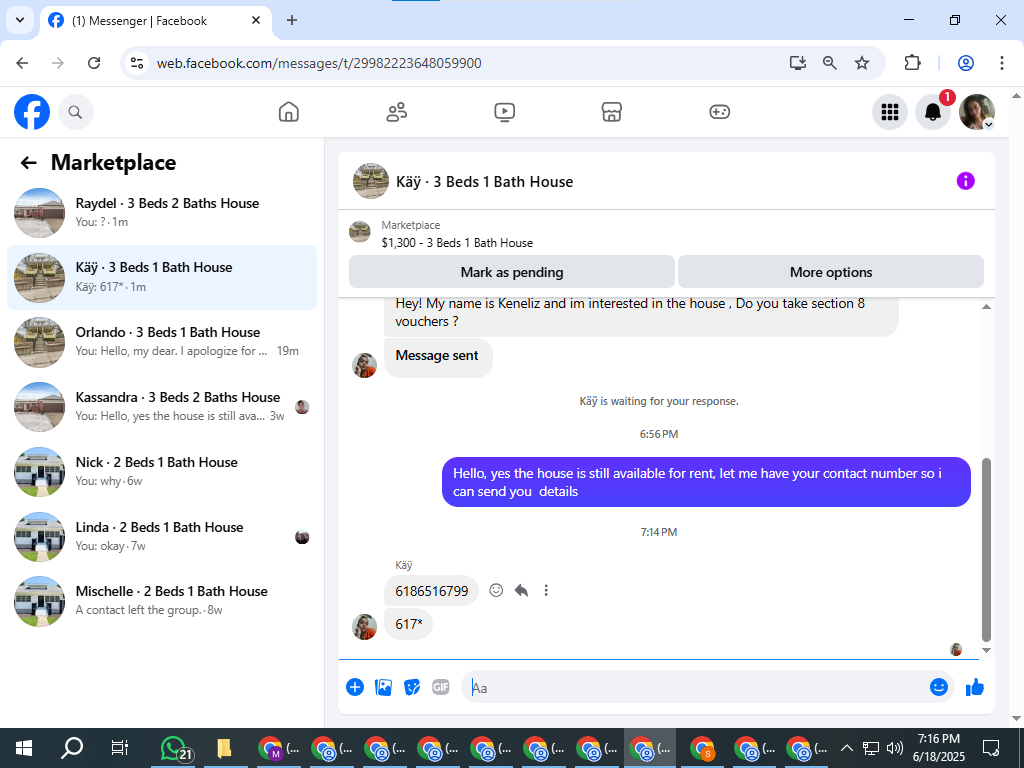Image resolution: width=1024 pixels, height=768 pixels.
Task: Open Raydel 3 Beds 2 Baths House chat
Action: tap(162, 212)
